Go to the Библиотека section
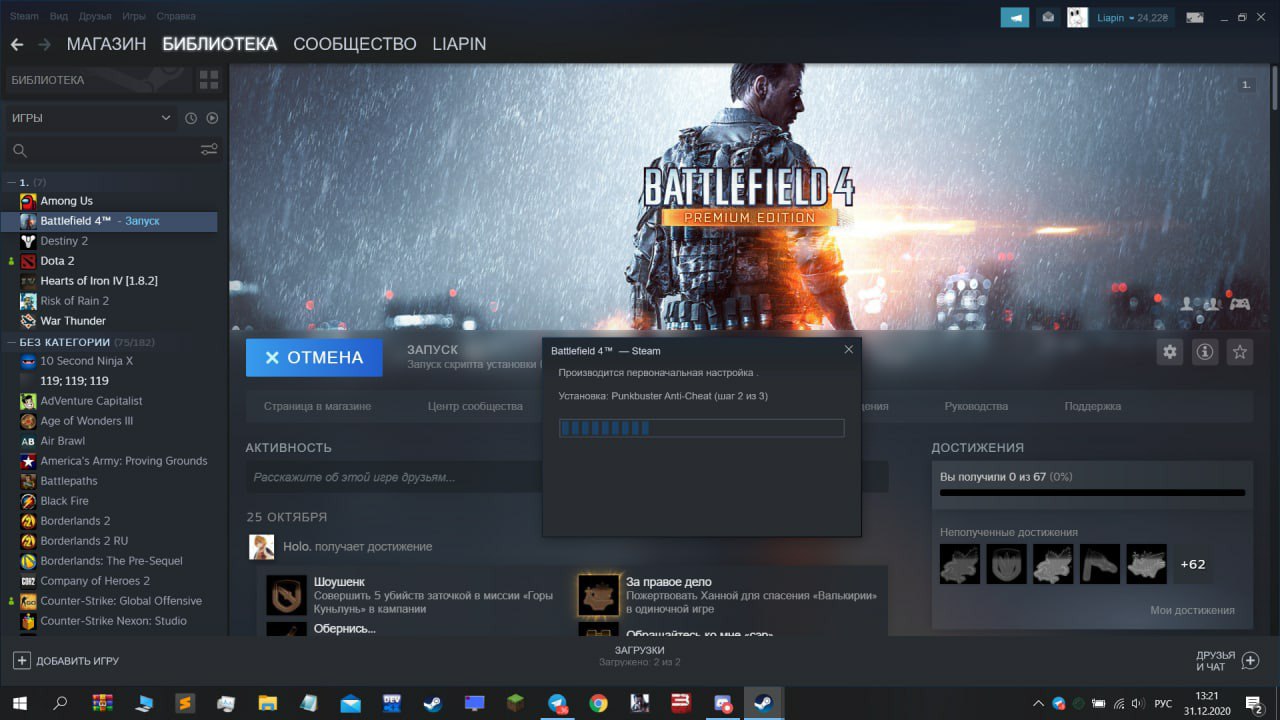 [219, 44]
